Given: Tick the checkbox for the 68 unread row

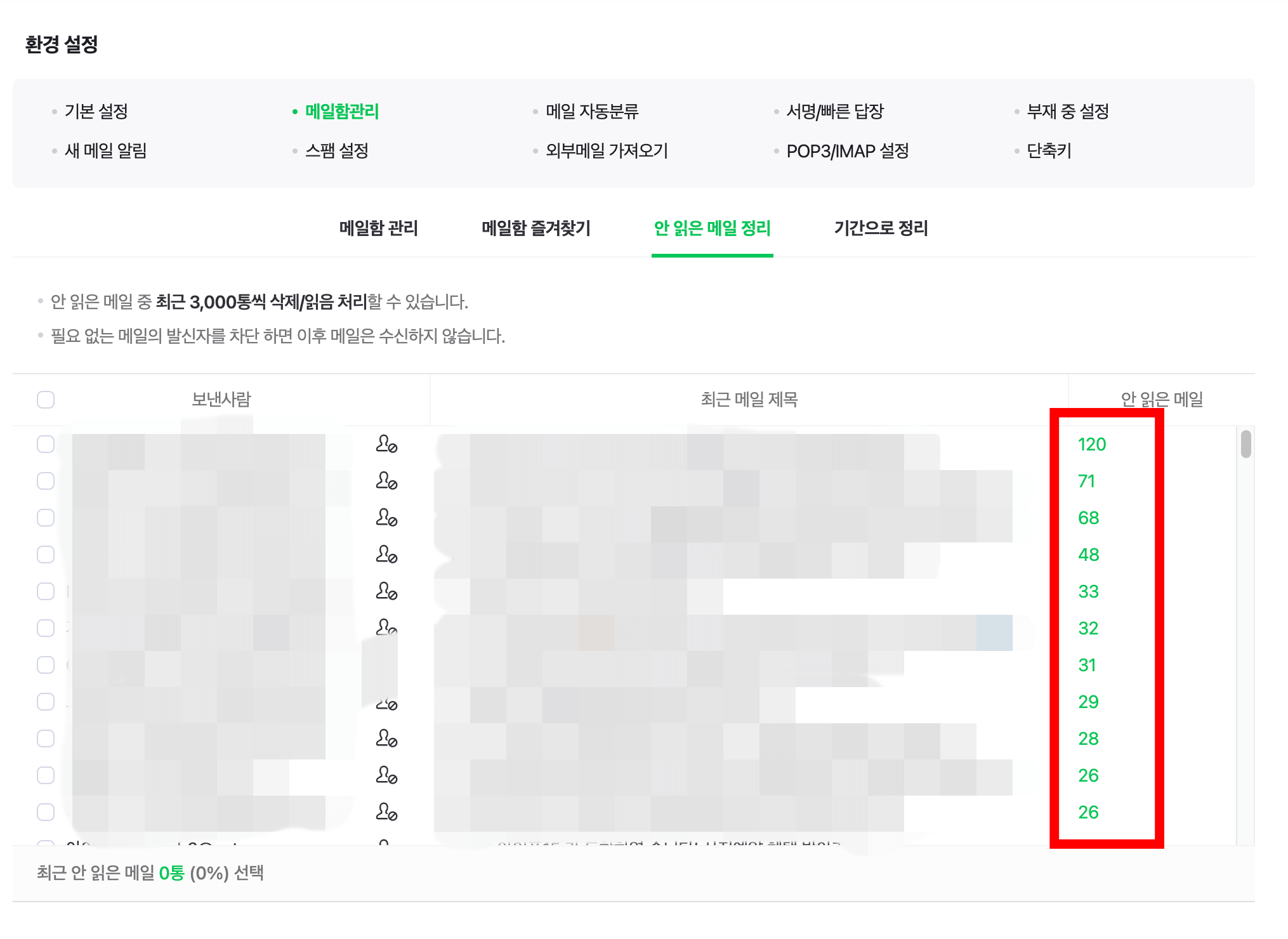Looking at the screenshot, I should pos(46,518).
